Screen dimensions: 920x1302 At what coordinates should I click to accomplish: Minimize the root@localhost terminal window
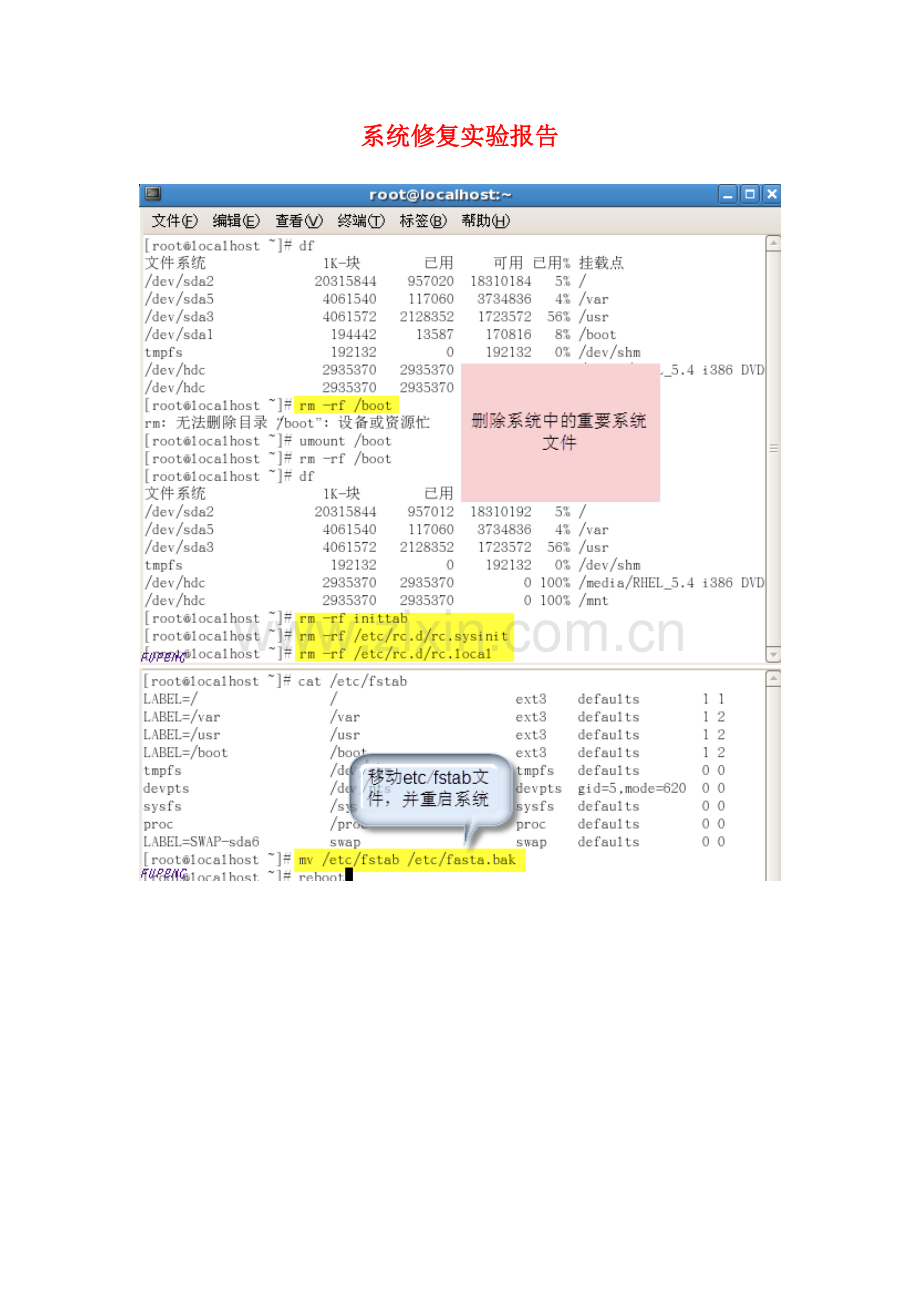click(728, 195)
